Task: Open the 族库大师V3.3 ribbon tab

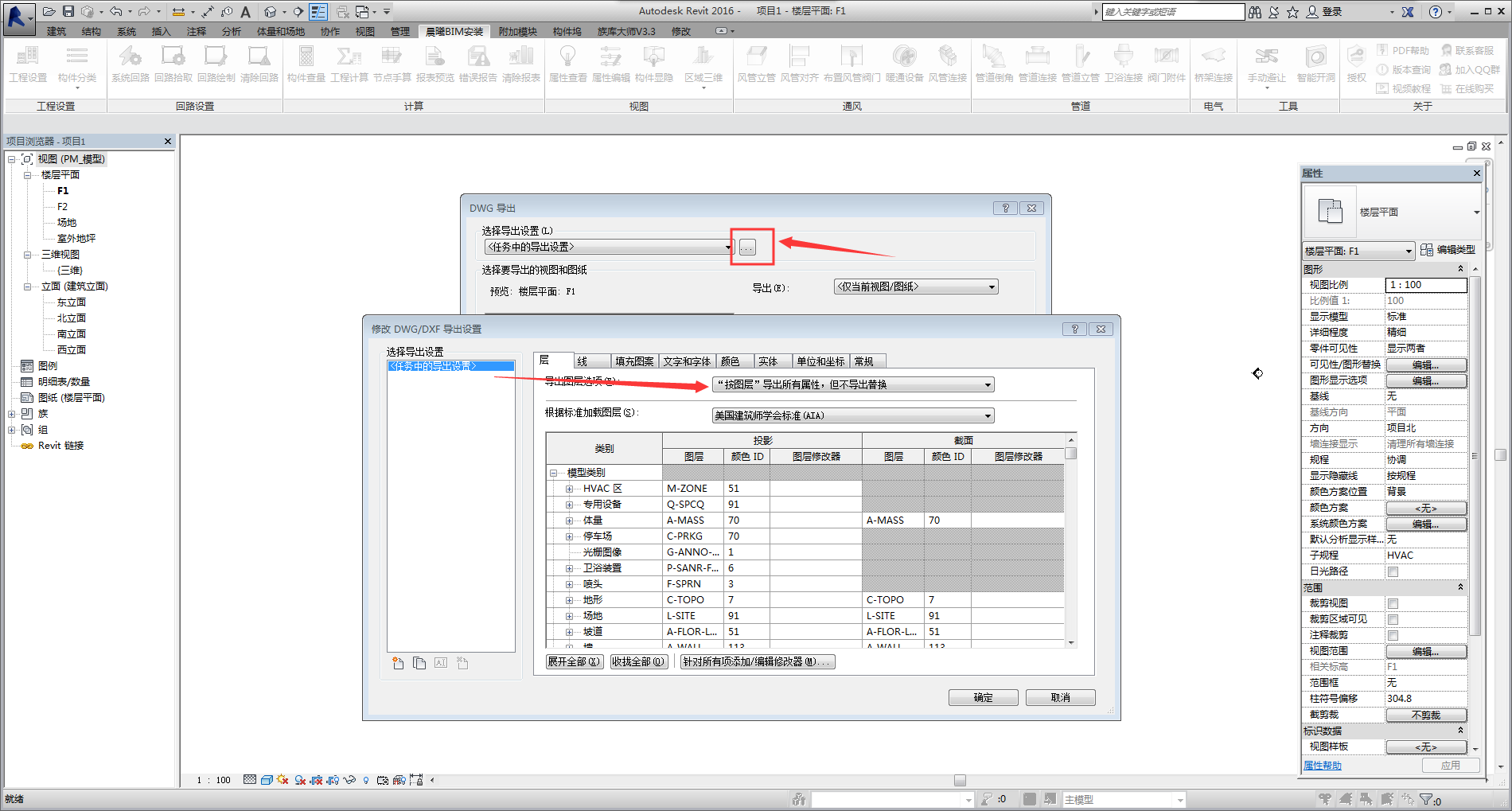Action: 626,31
